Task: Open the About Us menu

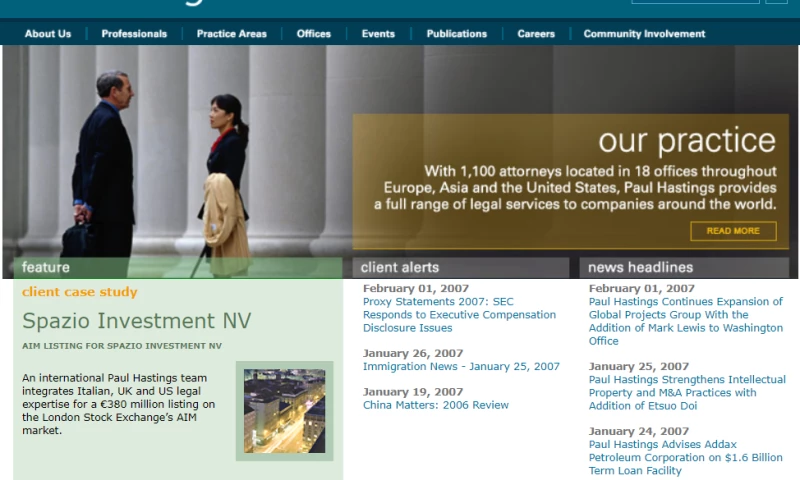Action: coord(48,34)
